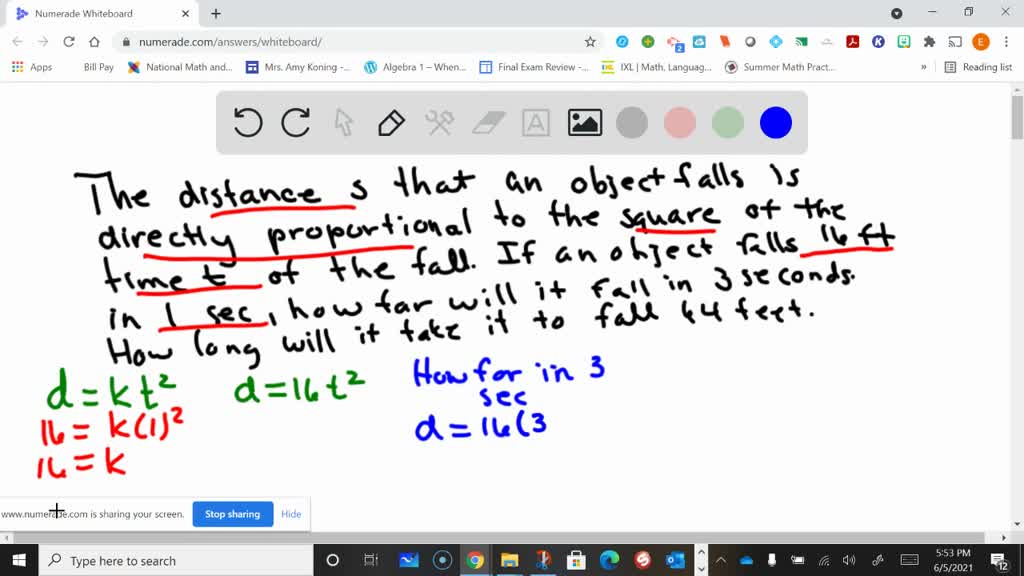
Task: Click the Windows search box in taskbar
Action: click(x=175, y=561)
